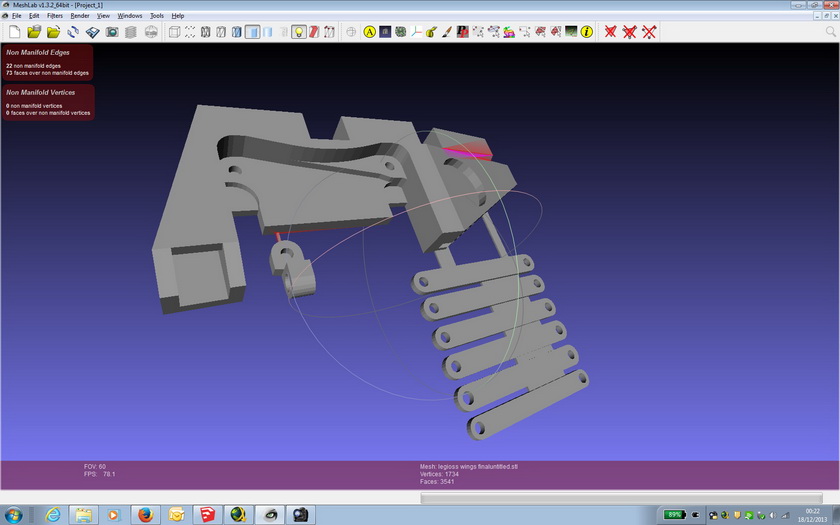Click the FOV: 60 readout

95,467
